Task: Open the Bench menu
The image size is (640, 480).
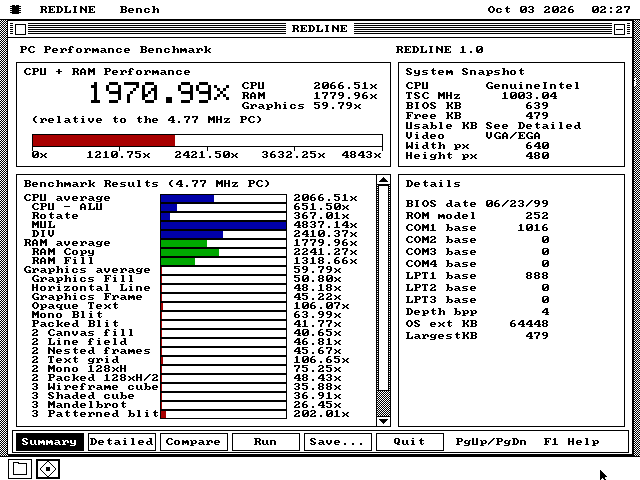Action: tap(140, 9)
